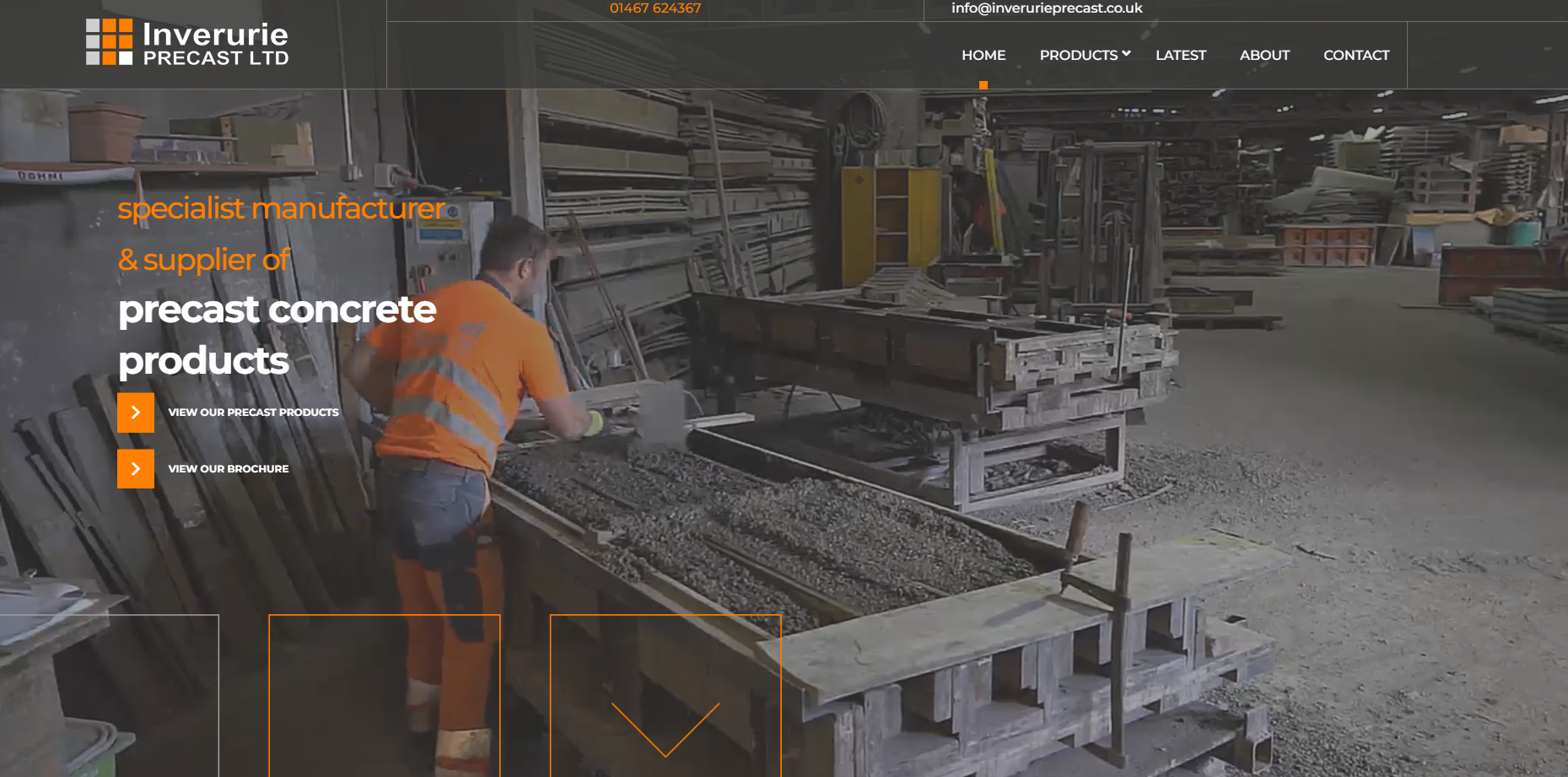Navigate to the ABOUT page

(1264, 56)
